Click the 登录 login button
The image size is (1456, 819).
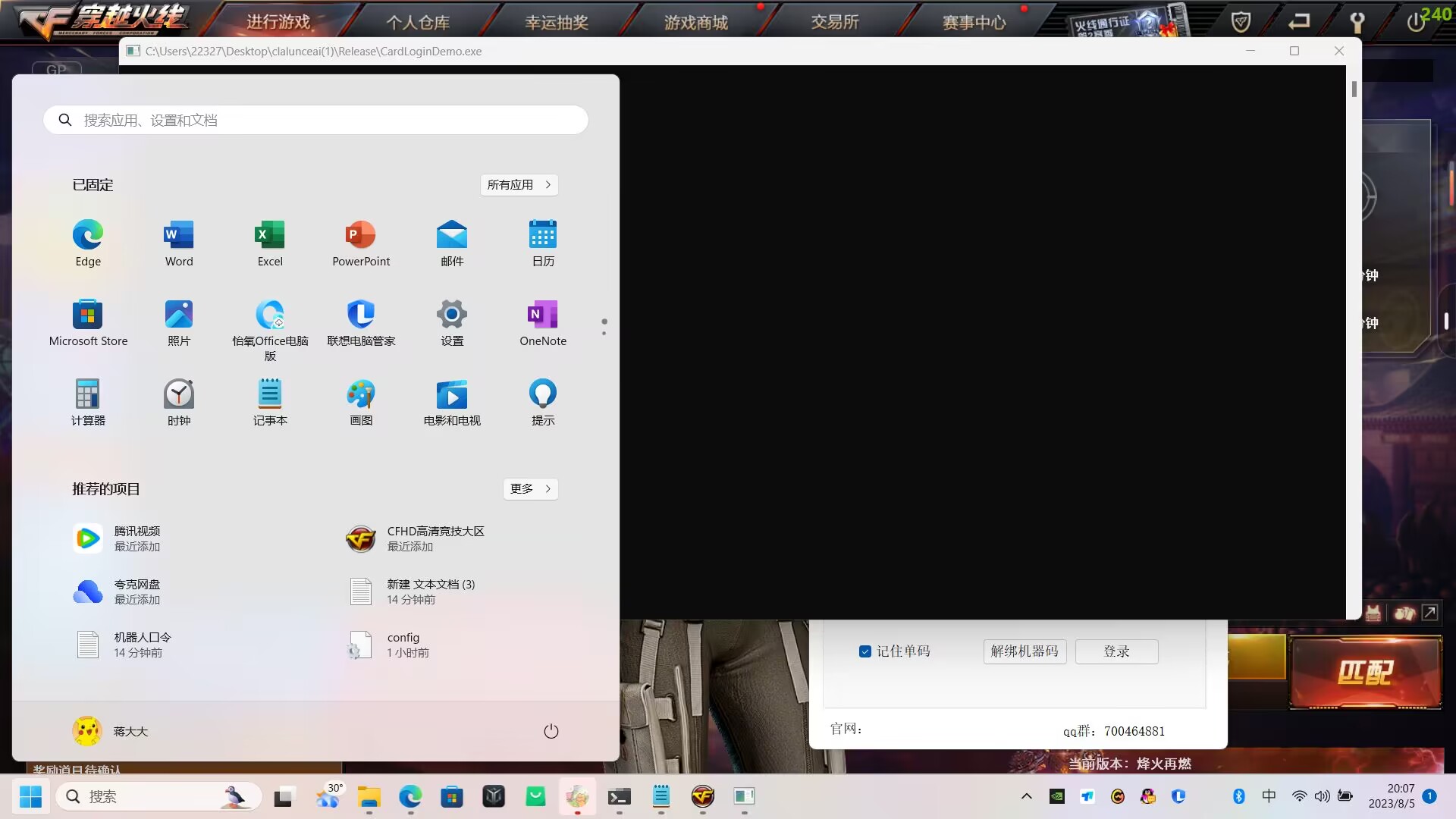point(1116,651)
